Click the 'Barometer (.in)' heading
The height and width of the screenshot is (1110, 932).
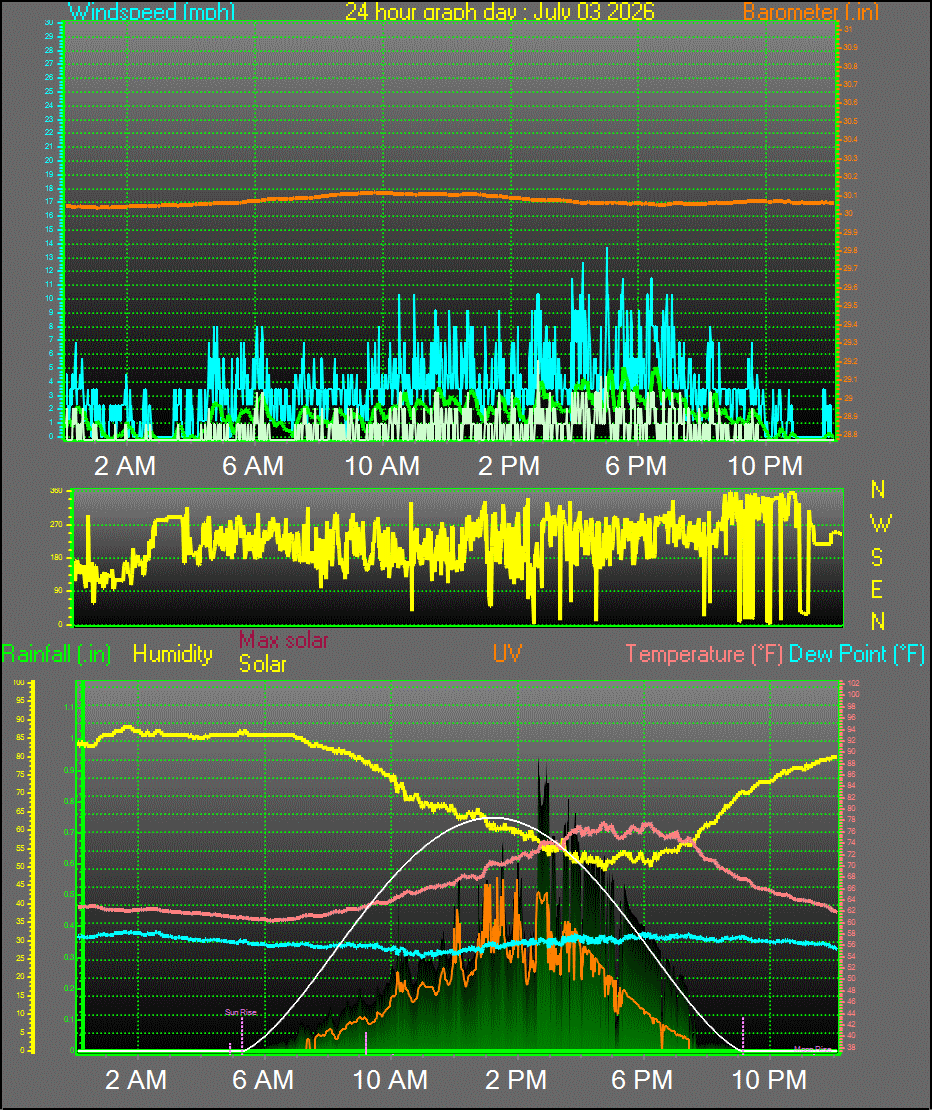[x=811, y=11]
